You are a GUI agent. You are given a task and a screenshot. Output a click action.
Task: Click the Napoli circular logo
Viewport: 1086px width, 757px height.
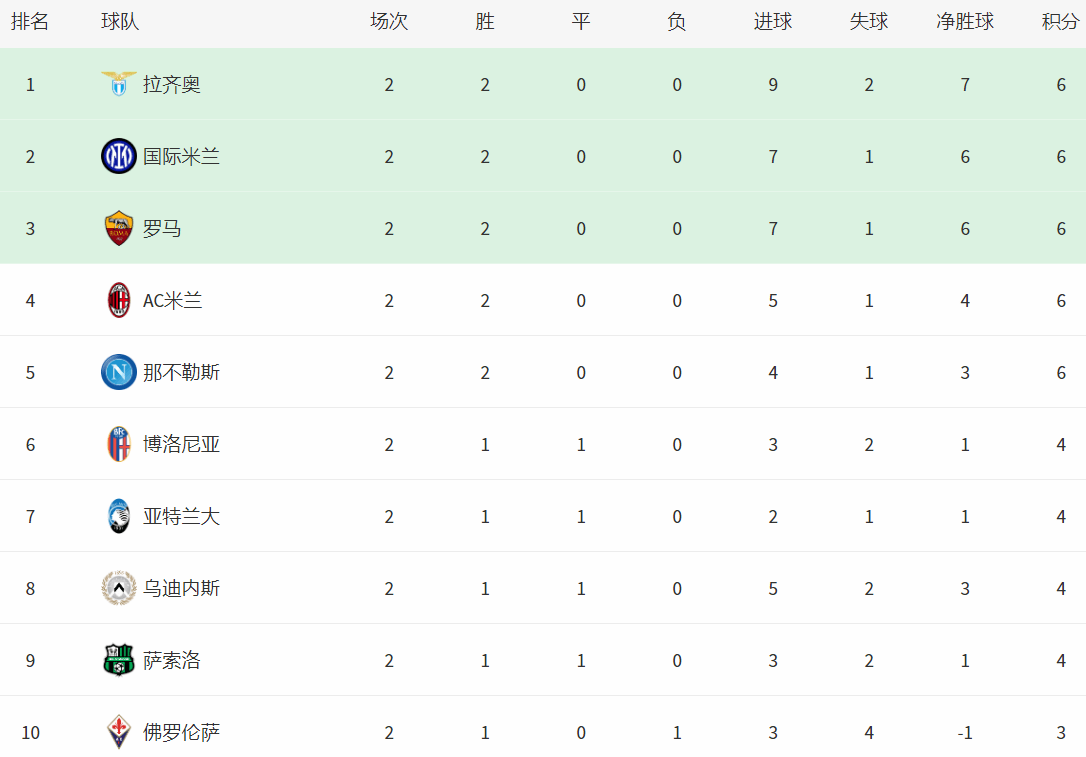tap(118, 372)
